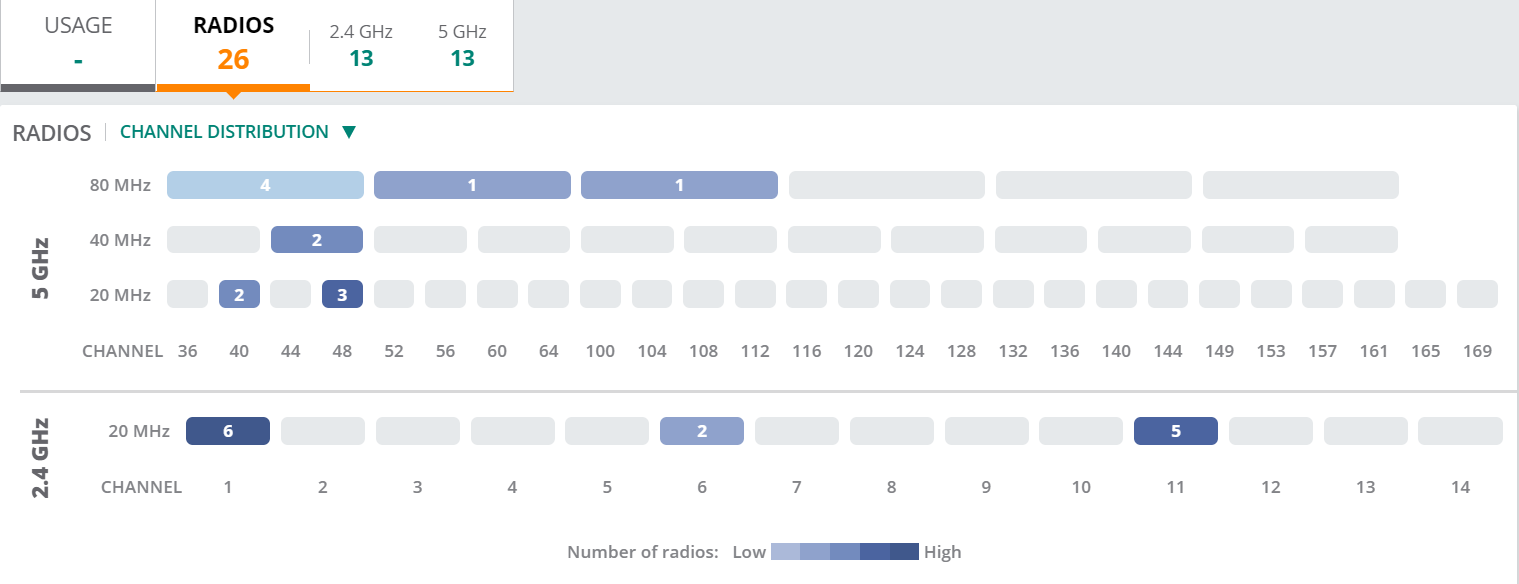1519x584 pixels.
Task: Click the empty 2.4 GHz channel 14 bar
Action: [1460, 431]
